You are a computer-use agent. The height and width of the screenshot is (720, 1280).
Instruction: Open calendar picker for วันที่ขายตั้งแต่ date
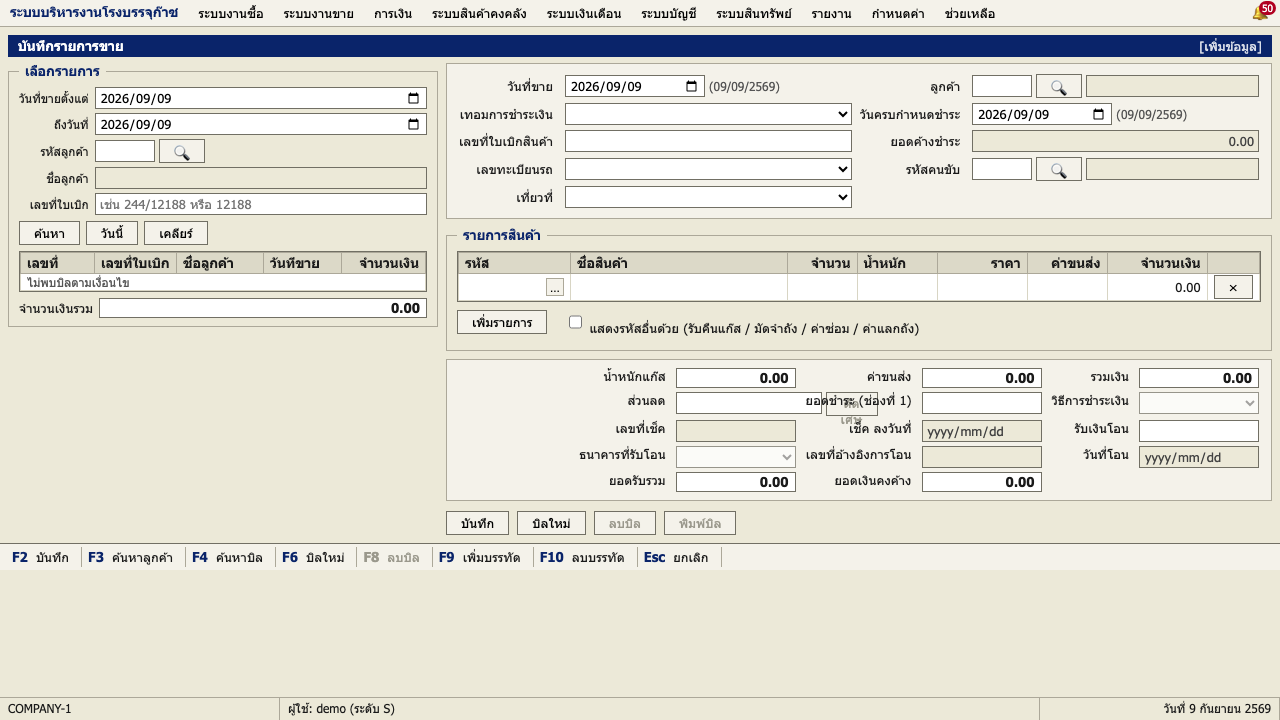click(413, 98)
